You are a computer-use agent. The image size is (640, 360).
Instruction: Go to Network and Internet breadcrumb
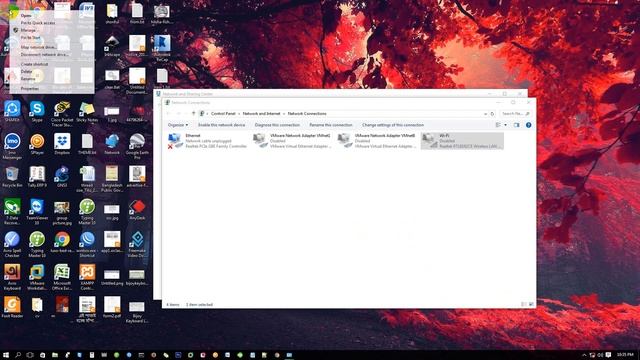point(261,113)
